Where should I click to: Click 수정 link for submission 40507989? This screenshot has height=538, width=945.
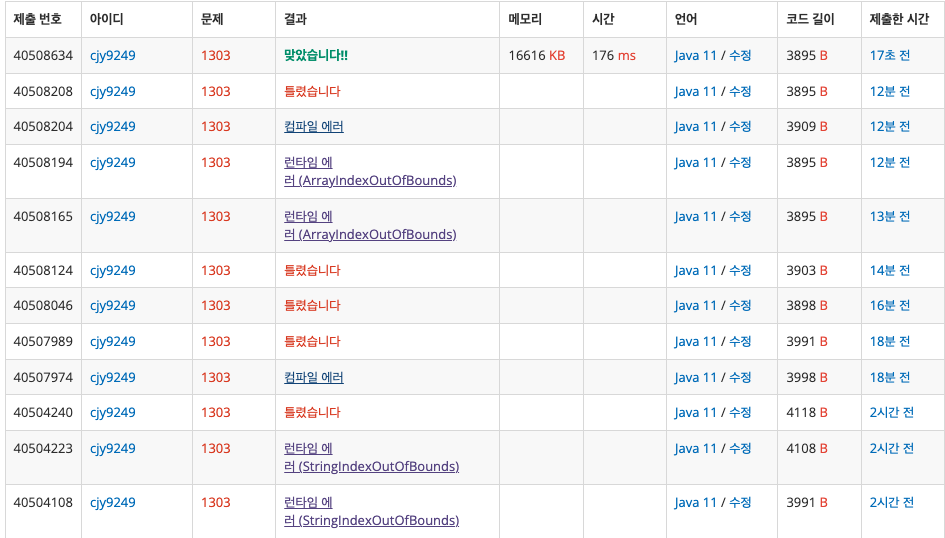(740, 342)
